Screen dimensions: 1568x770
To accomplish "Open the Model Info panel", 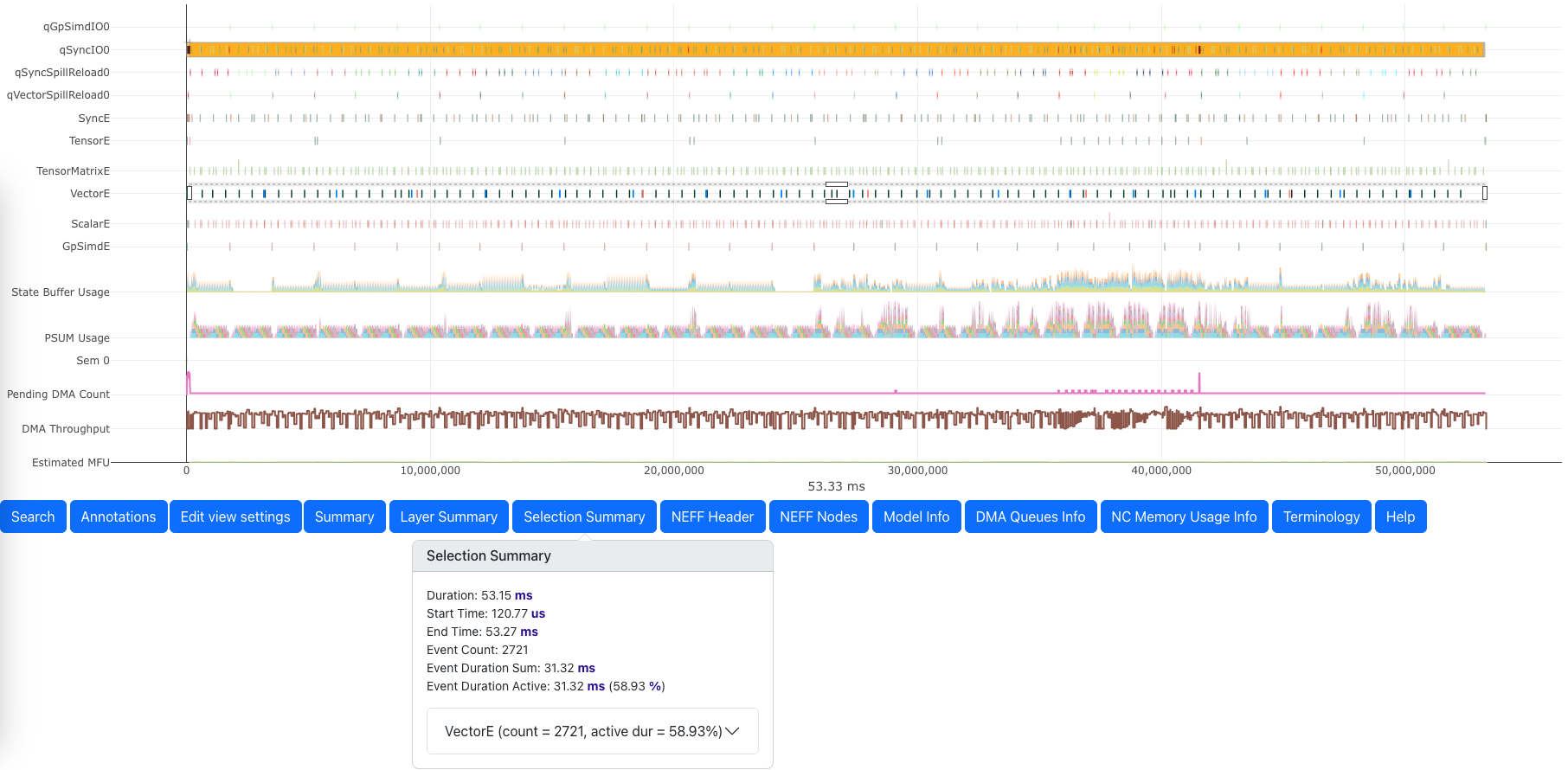I will pyautogui.click(x=916, y=517).
